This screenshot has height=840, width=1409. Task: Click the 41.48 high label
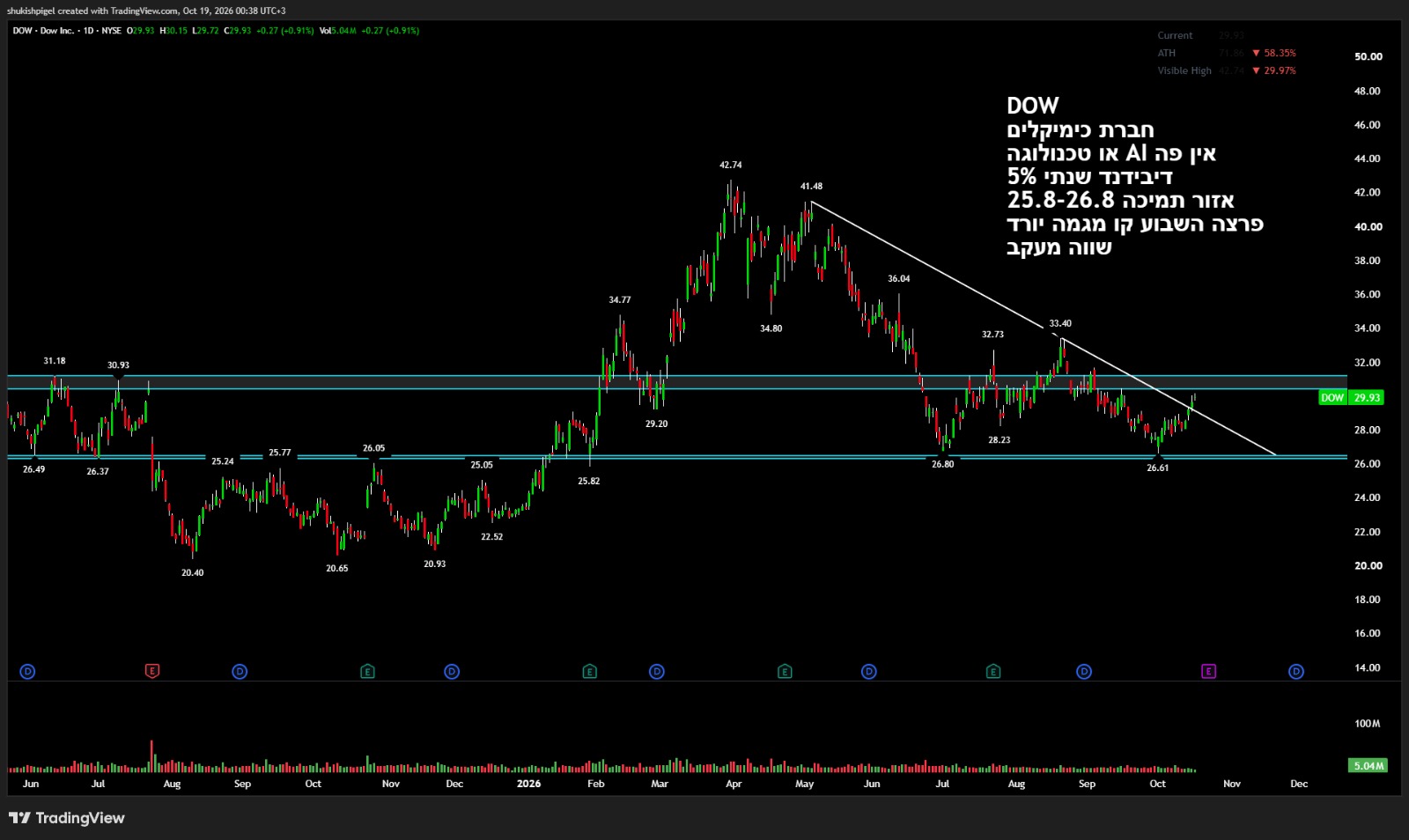[x=811, y=186]
